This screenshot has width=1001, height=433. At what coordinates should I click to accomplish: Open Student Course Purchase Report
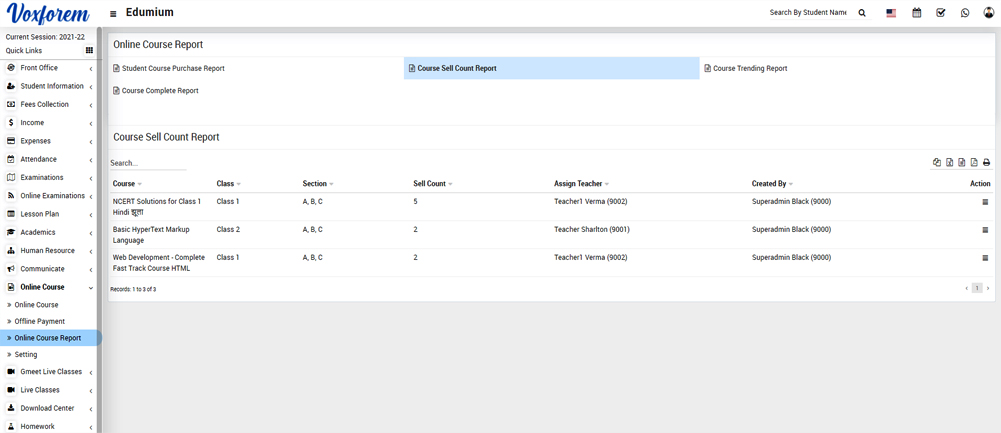click(172, 68)
